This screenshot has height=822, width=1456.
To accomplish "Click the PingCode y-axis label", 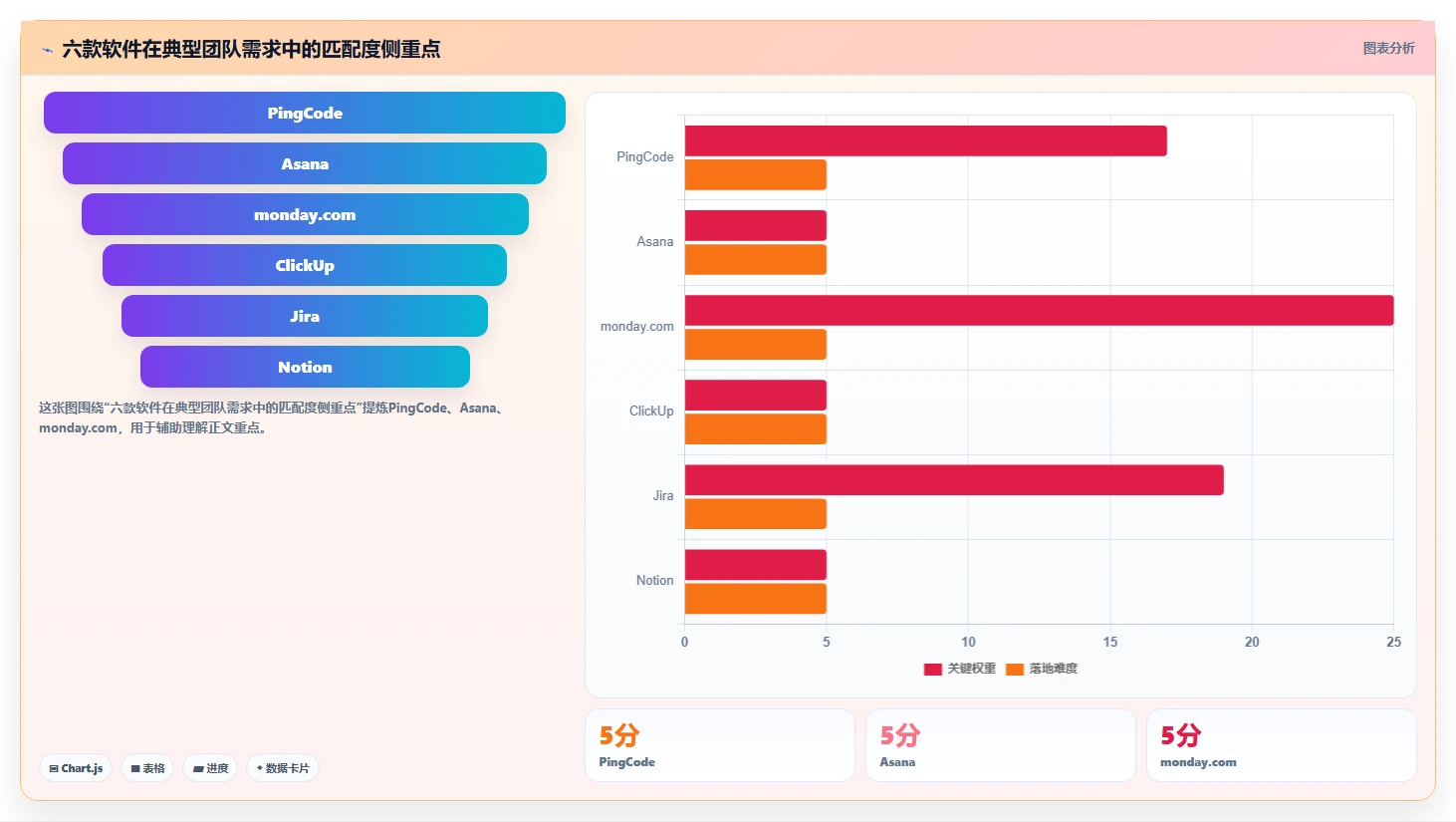I will point(644,156).
